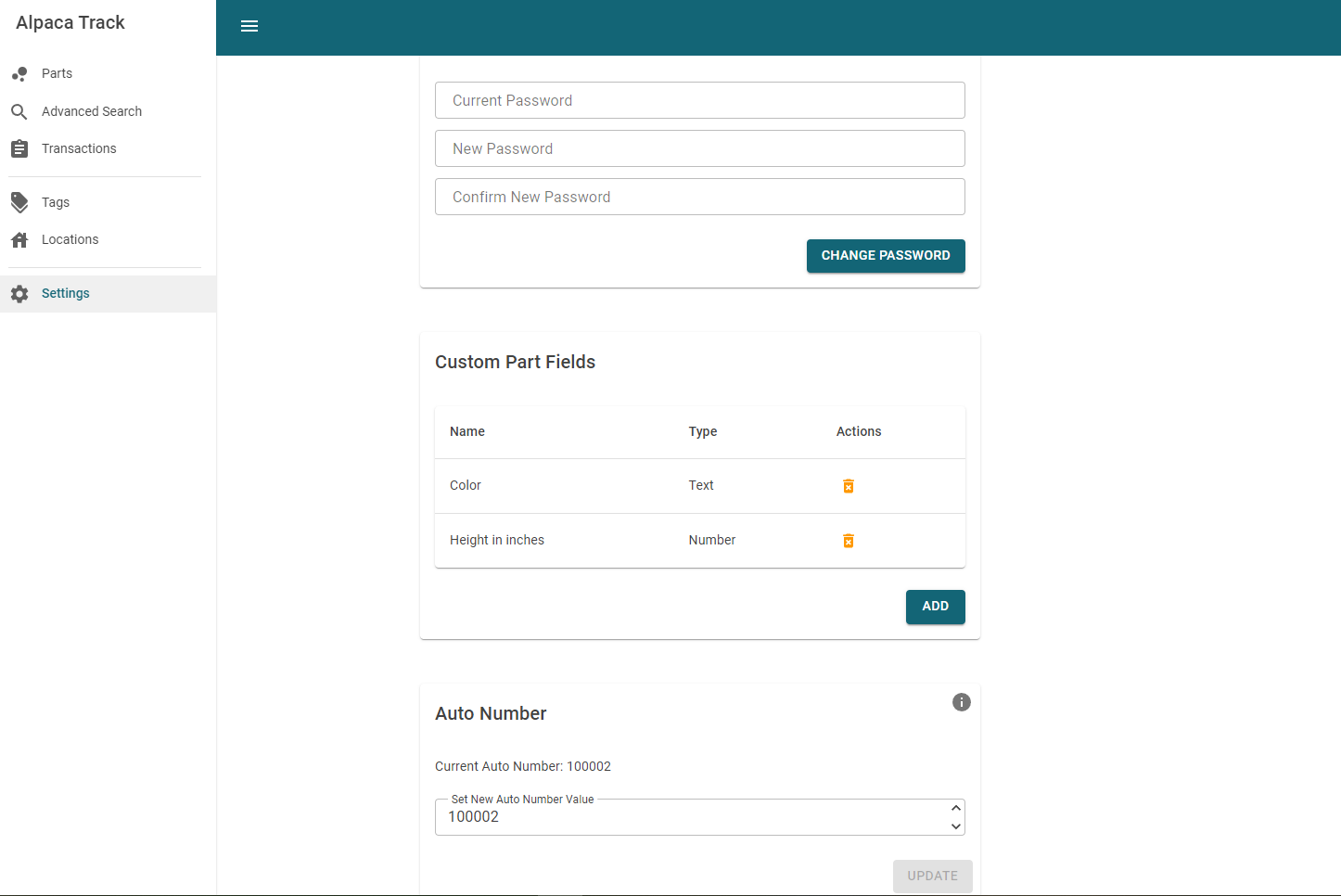Decrement the auto number value
The height and width of the screenshot is (896, 1341).
tap(955, 826)
